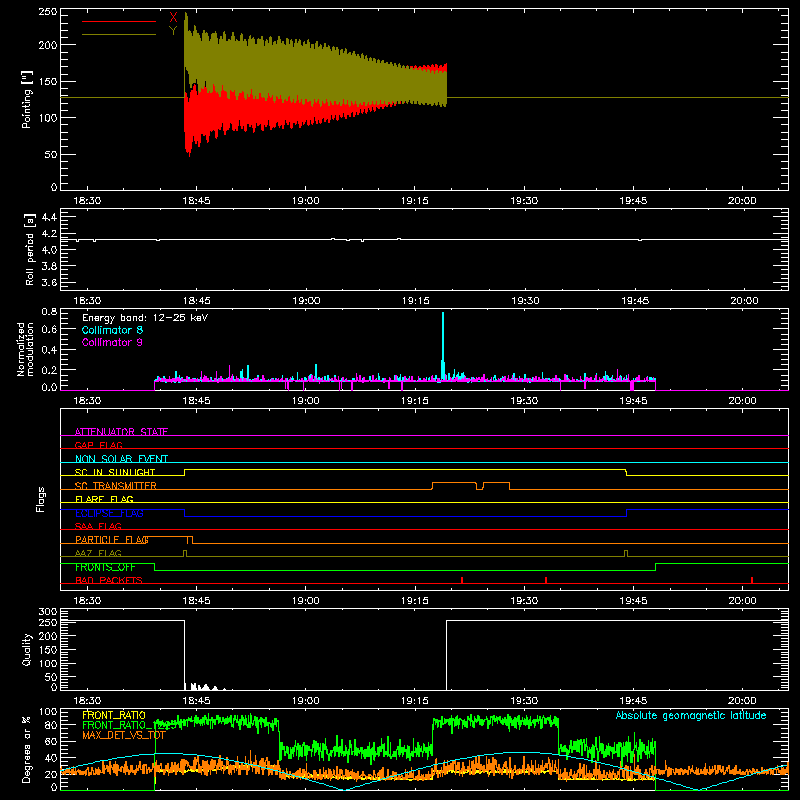800x800 pixels.
Task: Click '19:00' below the Pointing plot
Action: point(306,201)
